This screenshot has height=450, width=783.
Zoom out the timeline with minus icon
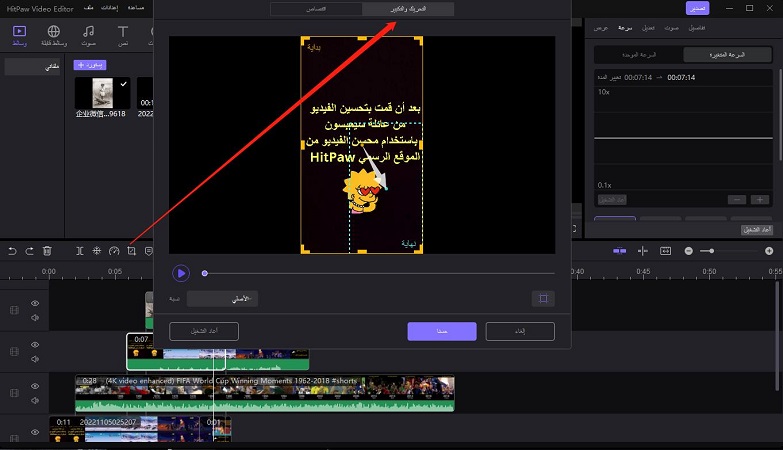(689, 251)
